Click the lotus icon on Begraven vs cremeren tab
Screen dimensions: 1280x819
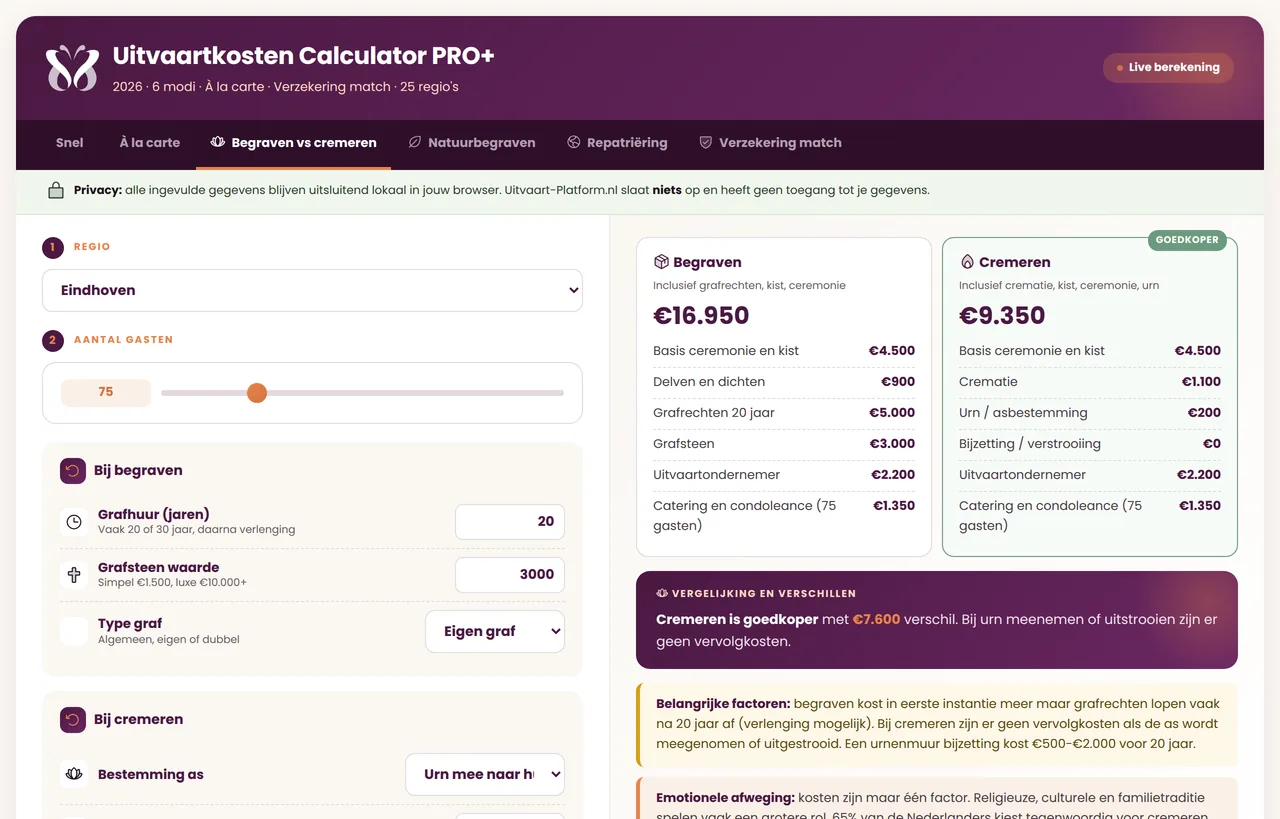pos(218,142)
